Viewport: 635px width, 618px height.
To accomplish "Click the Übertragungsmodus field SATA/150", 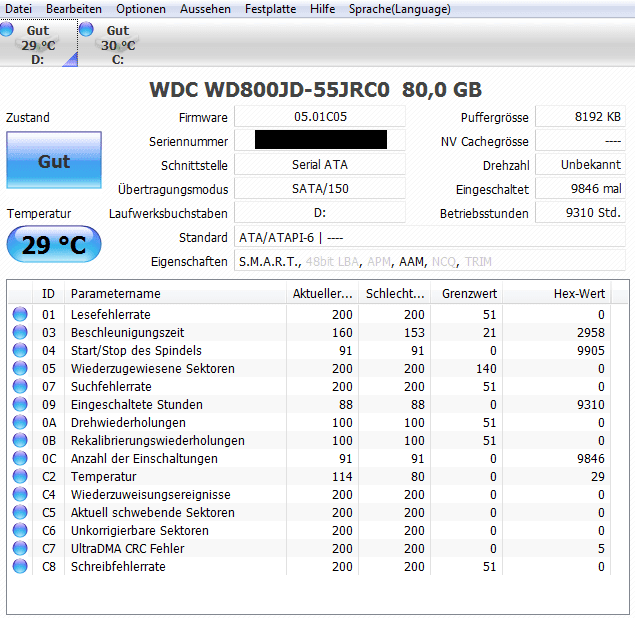I will pyautogui.click(x=320, y=189).
